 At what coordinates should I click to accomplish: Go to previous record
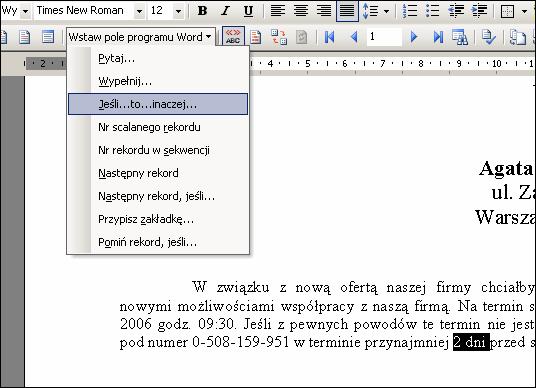click(x=354, y=37)
